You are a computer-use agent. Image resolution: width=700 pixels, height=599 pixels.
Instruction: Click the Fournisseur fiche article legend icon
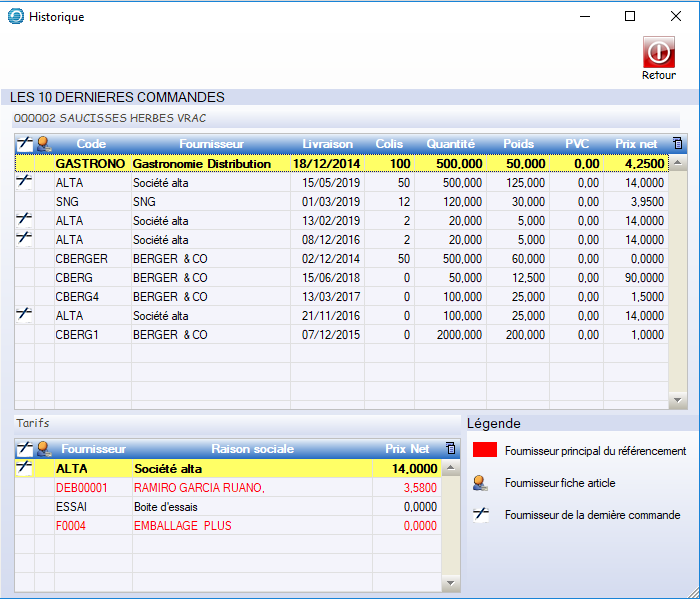(481, 483)
